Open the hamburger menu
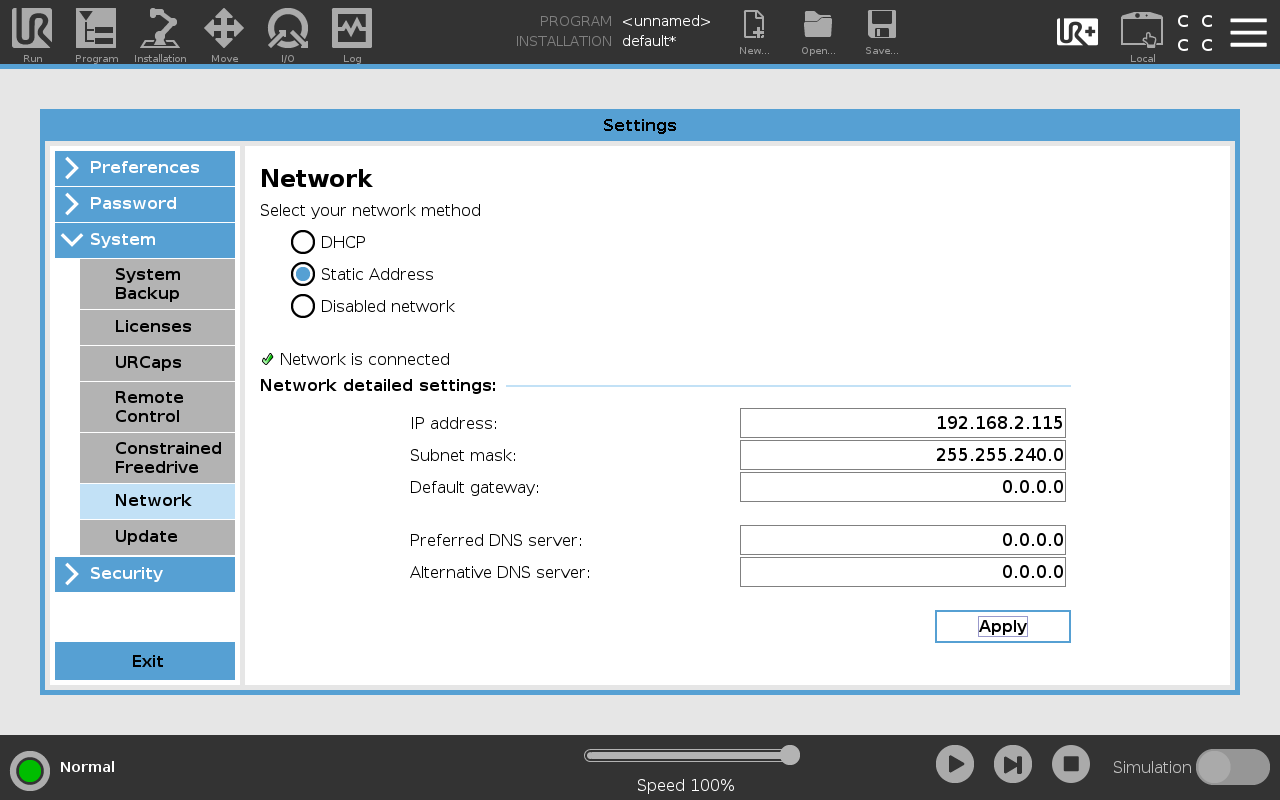Screen dimensions: 1280x800 [x=1248, y=32]
